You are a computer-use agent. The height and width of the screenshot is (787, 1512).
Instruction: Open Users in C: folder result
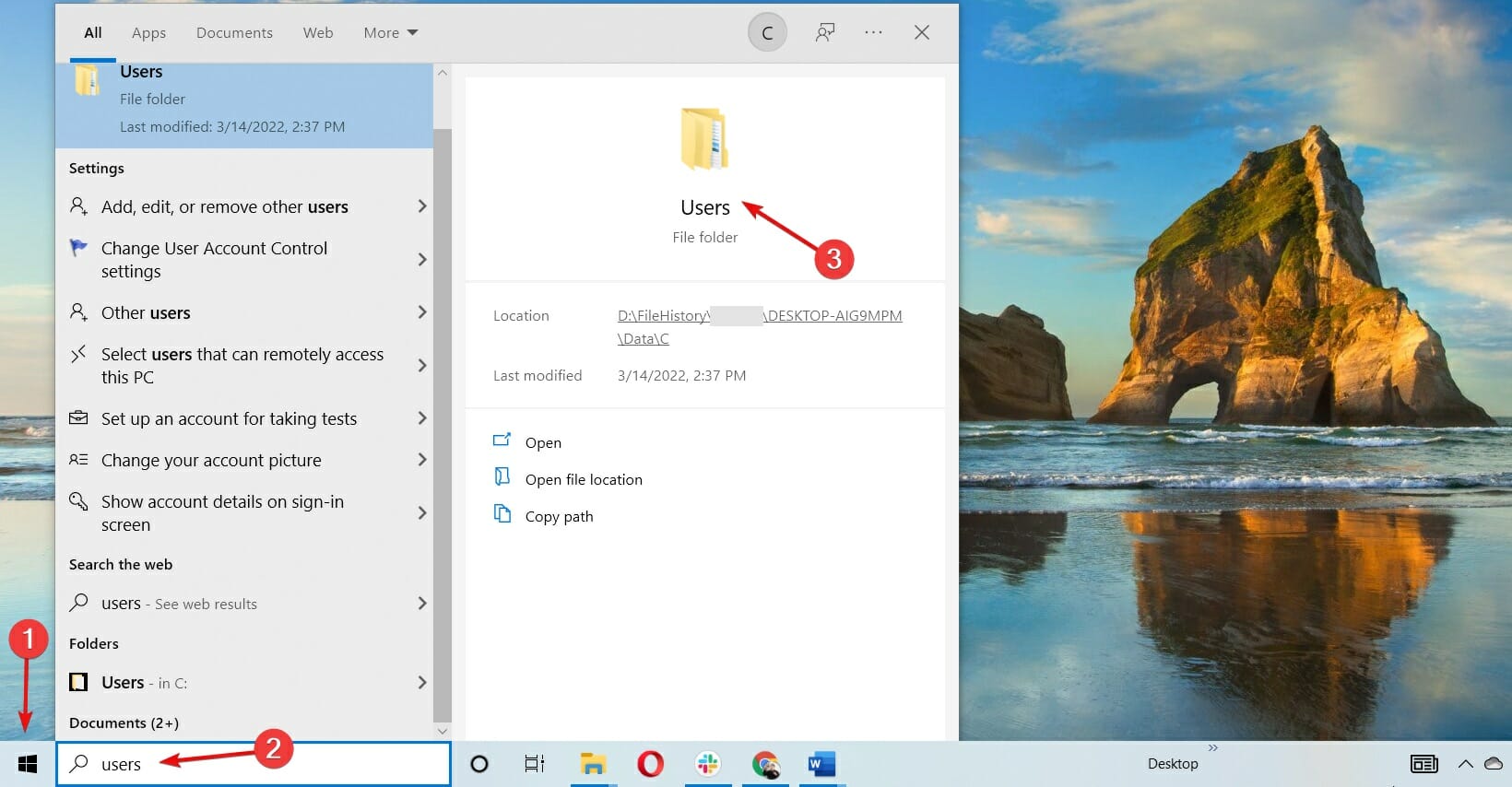[x=144, y=683]
